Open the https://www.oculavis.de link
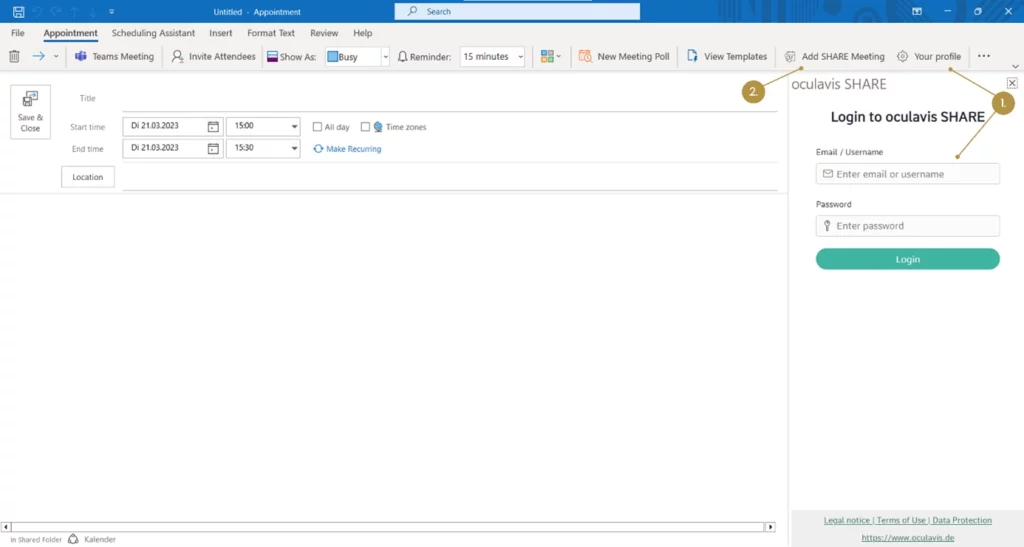 pyautogui.click(x=908, y=538)
